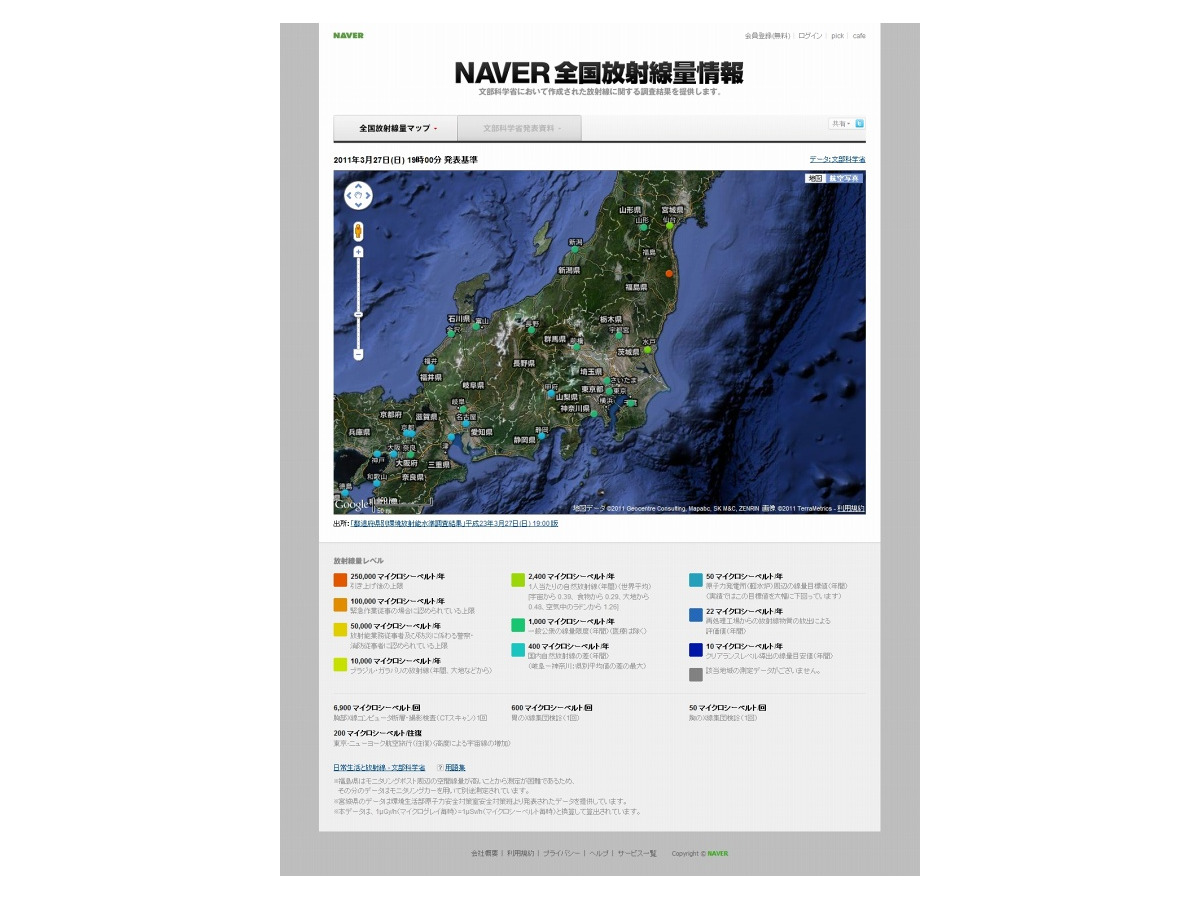Viewport: 1200px width, 900px height.
Task: Click the map zoom slider handle
Action: coord(358,315)
